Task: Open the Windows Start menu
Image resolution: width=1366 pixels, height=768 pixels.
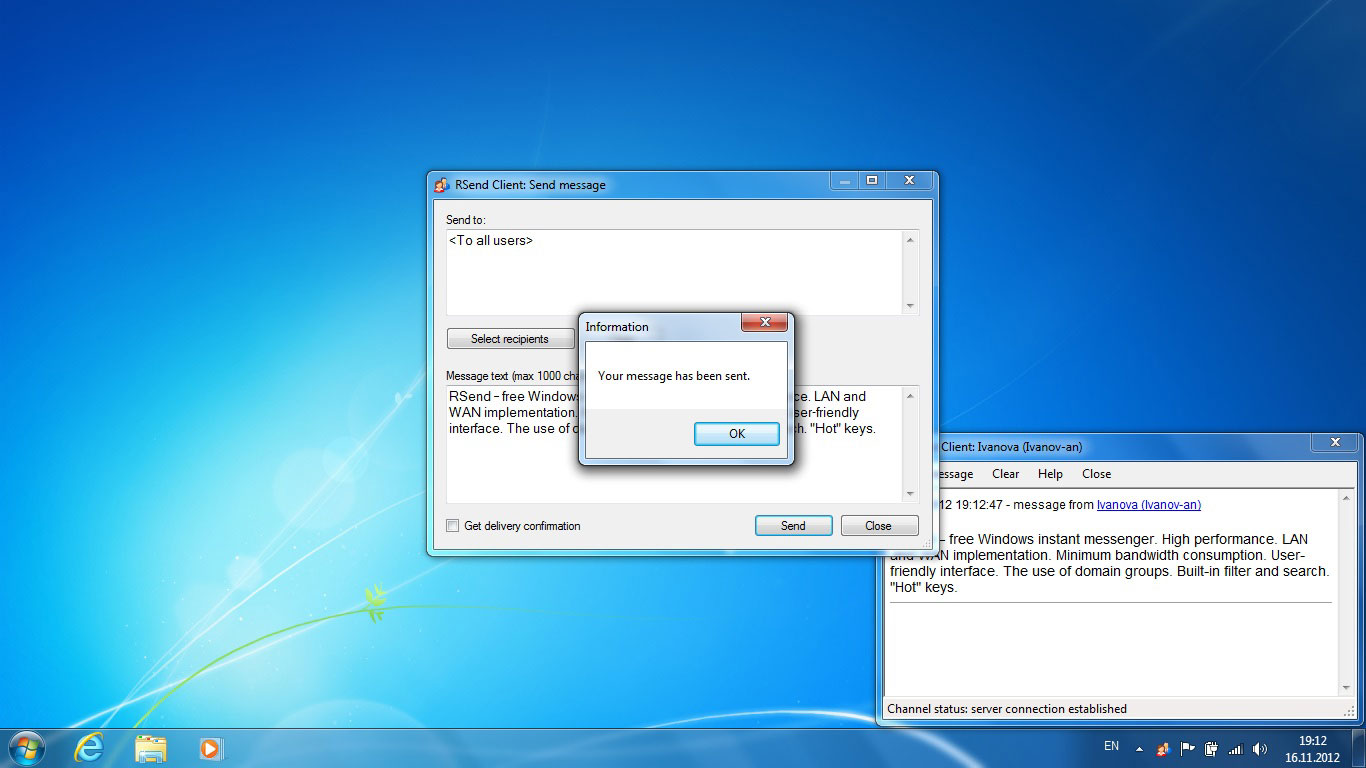Action: point(26,747)
